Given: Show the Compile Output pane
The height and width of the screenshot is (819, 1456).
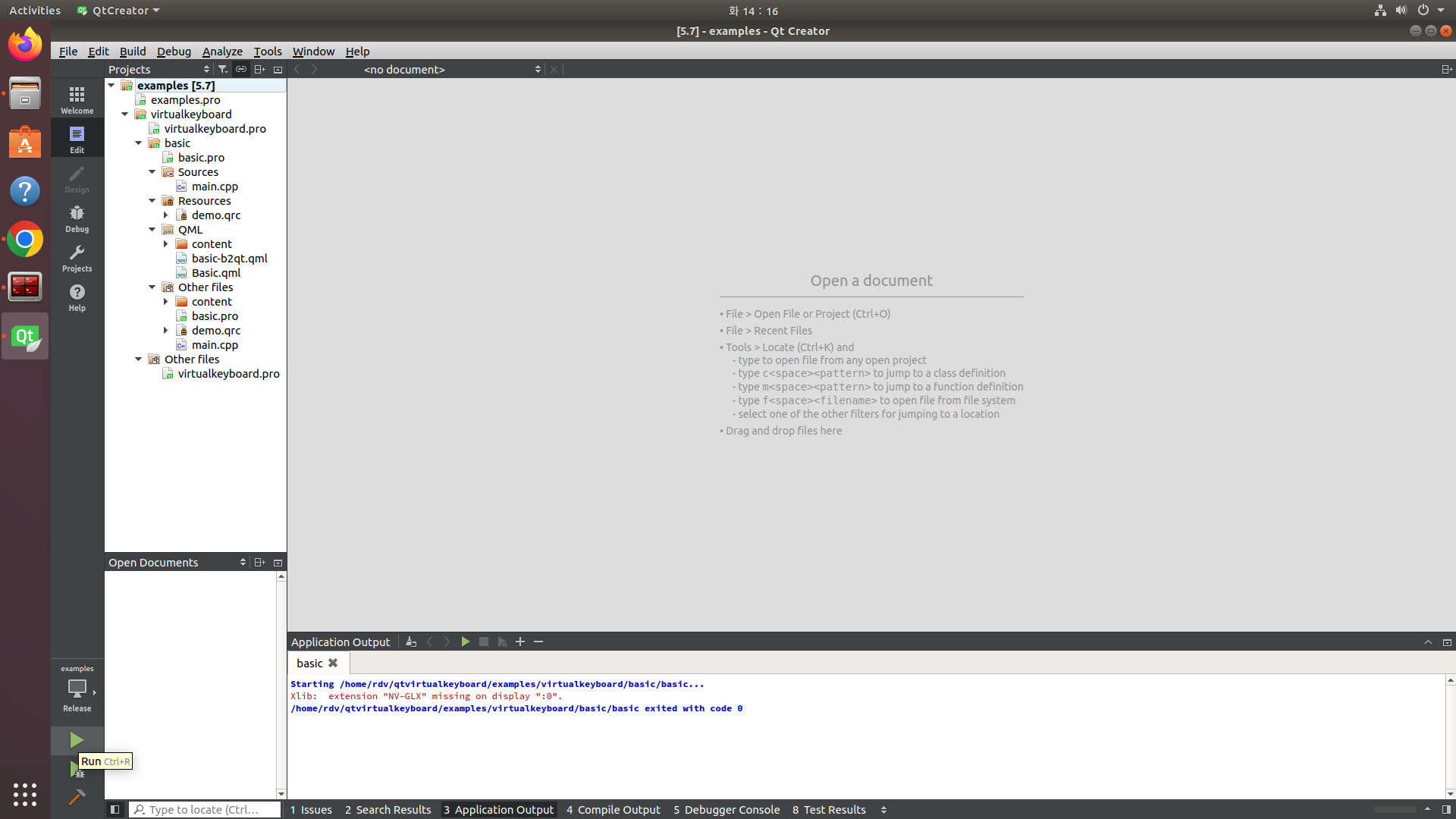Looking at the screenshot, I should coord(613,809).
